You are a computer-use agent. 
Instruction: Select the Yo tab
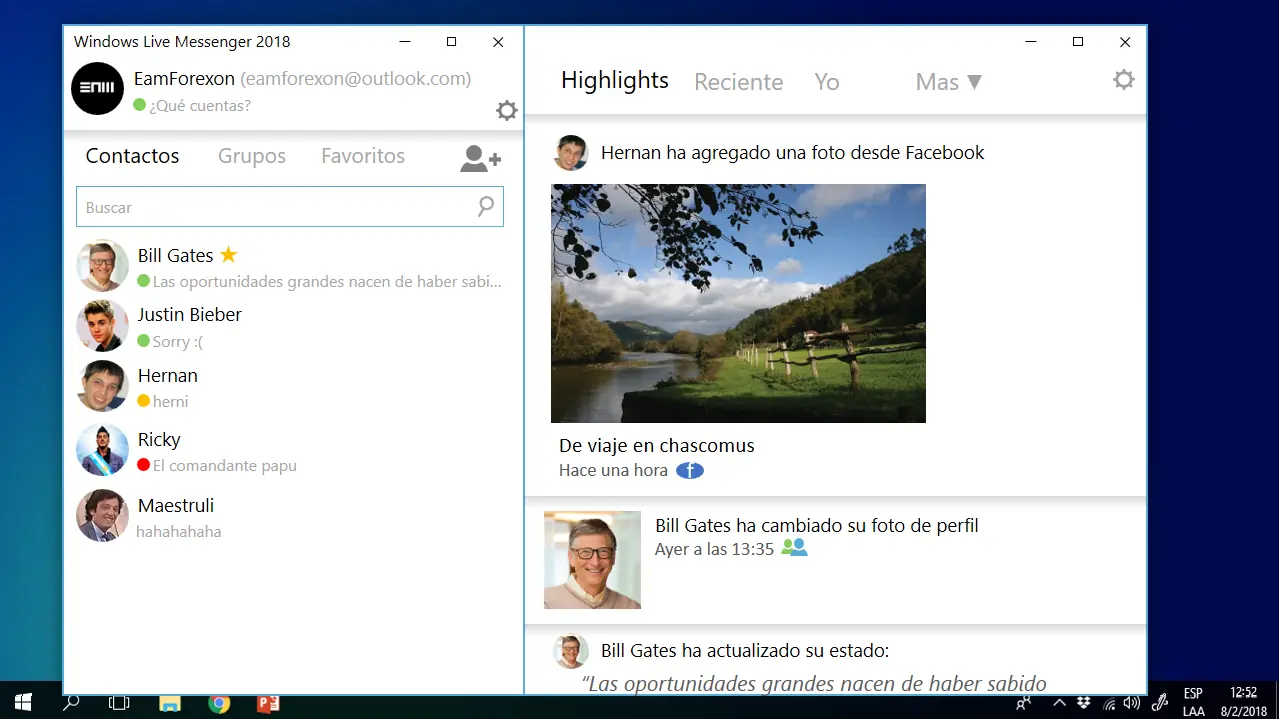[826, 82]
